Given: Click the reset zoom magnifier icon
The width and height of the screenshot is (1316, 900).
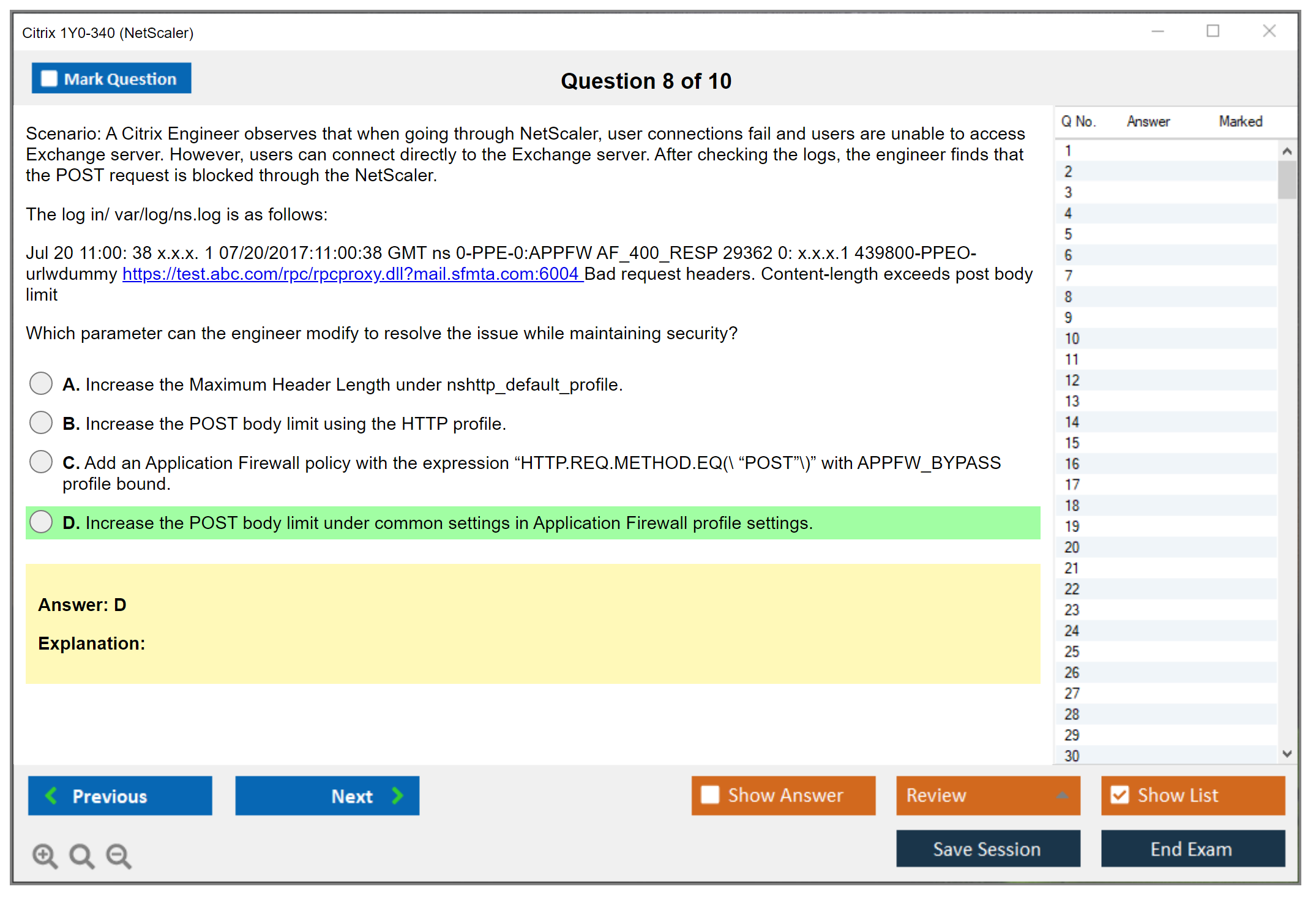Looking at the screenshot, I should coord(81,855).
